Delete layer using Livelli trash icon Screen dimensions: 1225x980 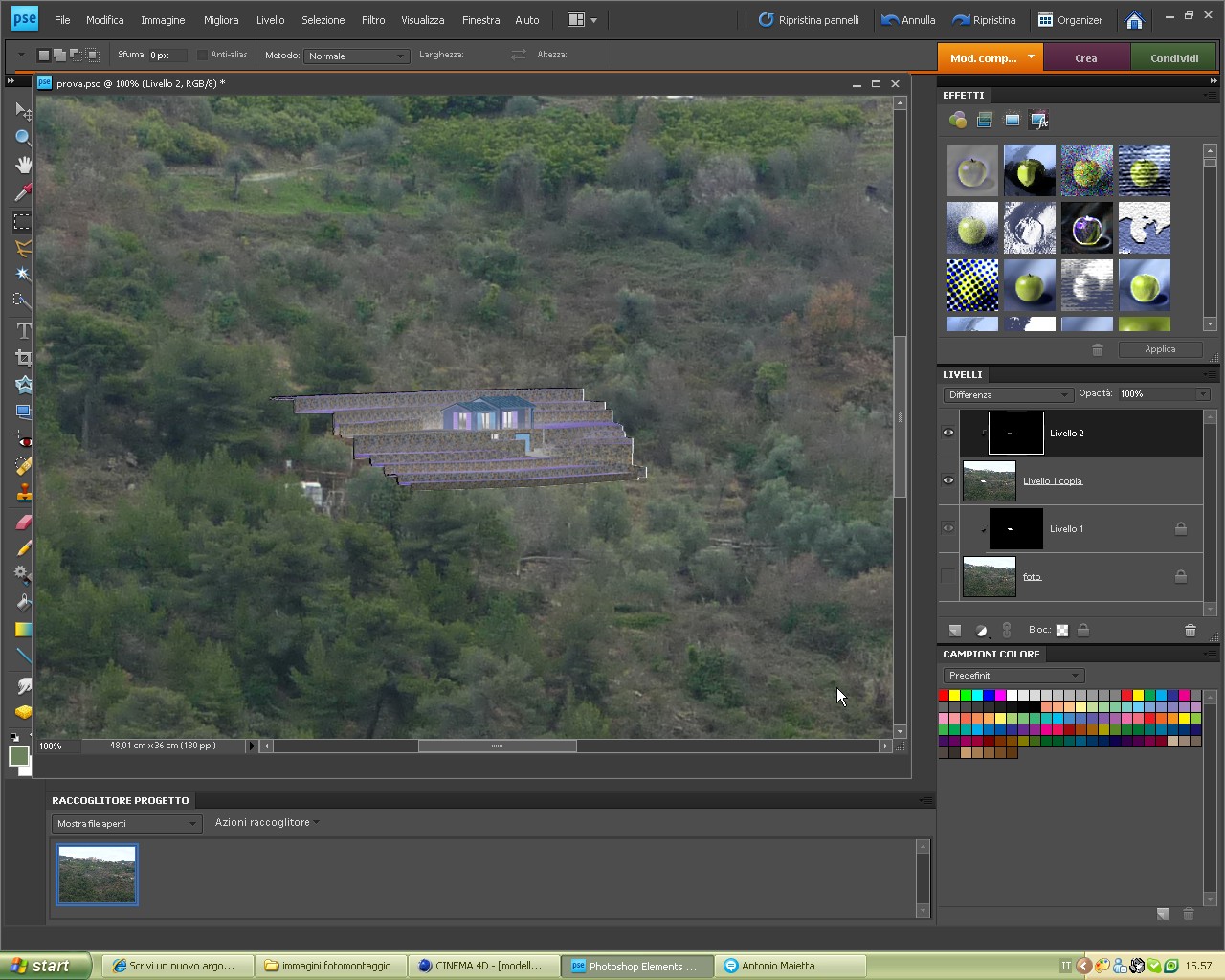click(1190, 630)
